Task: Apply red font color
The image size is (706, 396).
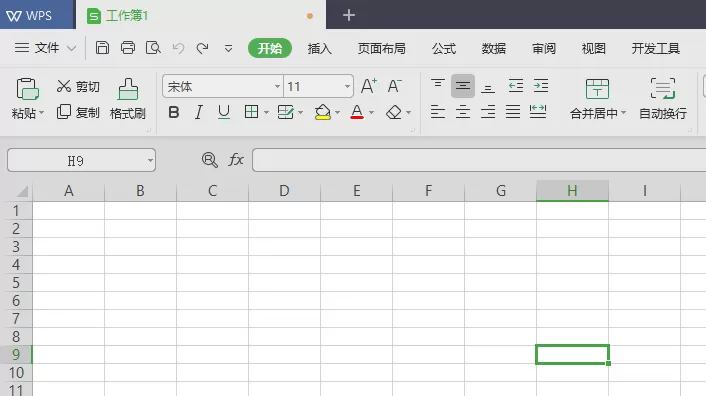Action: pos(357,112)
